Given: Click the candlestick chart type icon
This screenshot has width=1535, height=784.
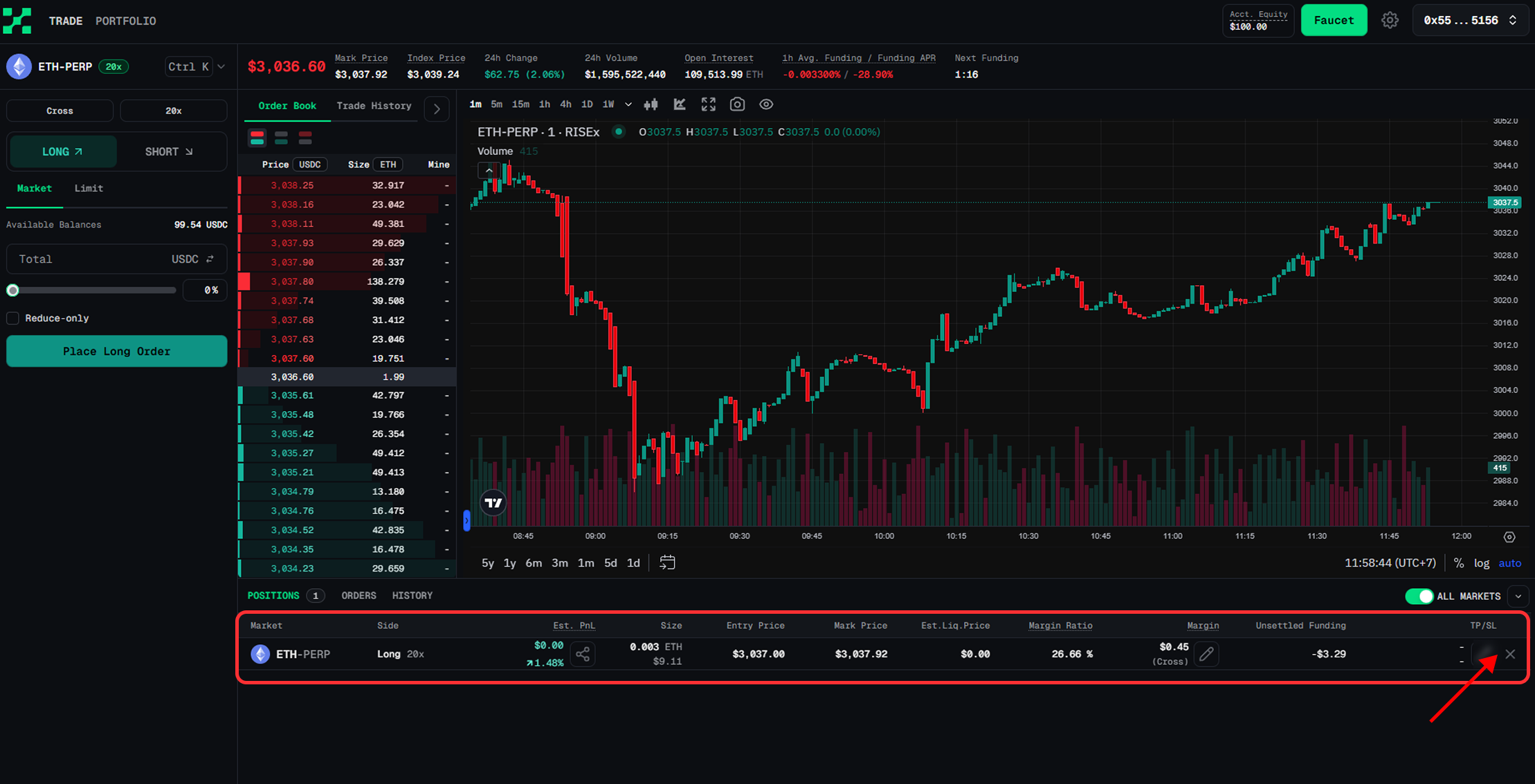Looking at the screenshot, I should 651,104.
